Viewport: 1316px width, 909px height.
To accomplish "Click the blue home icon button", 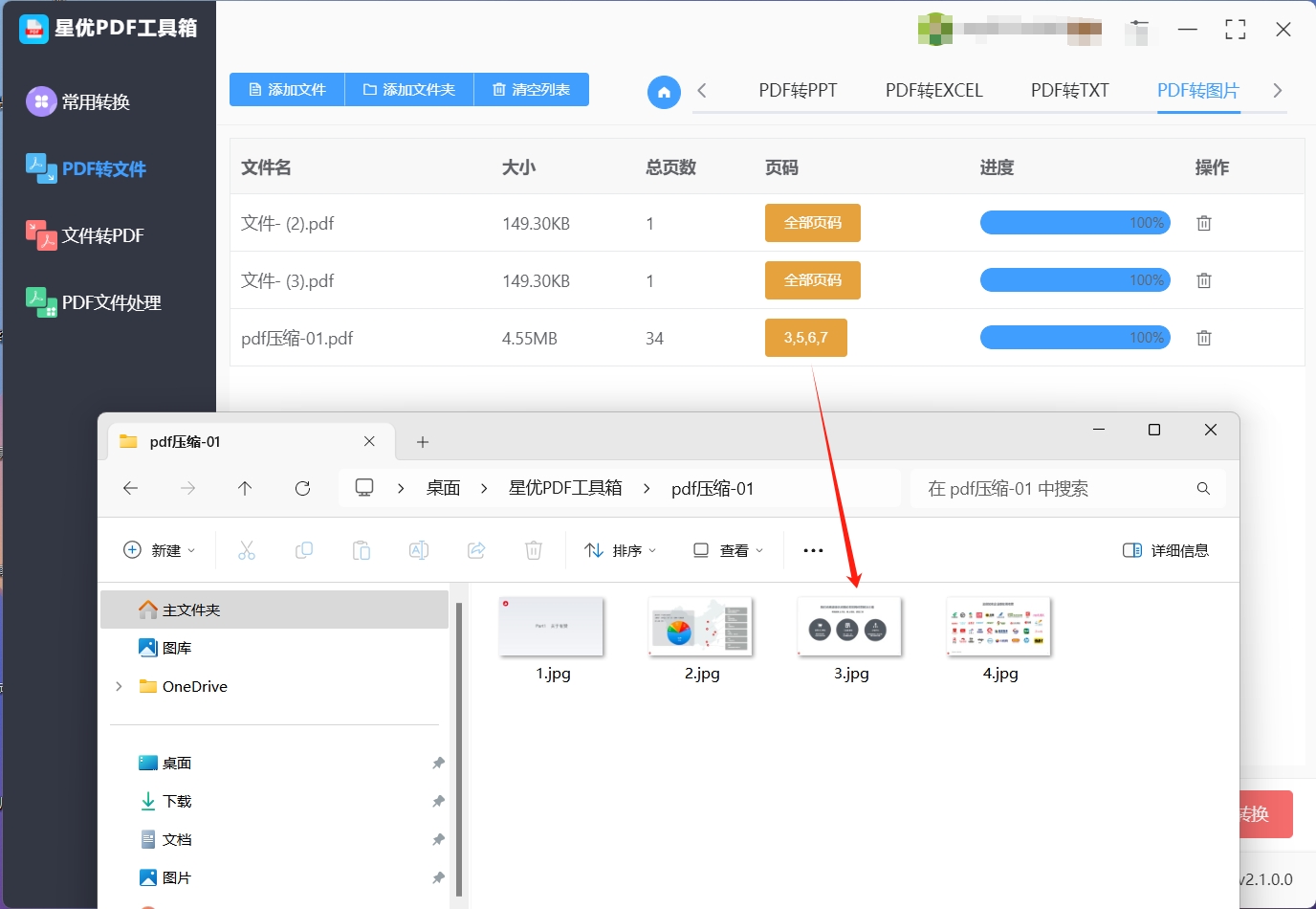I will 664,92.
